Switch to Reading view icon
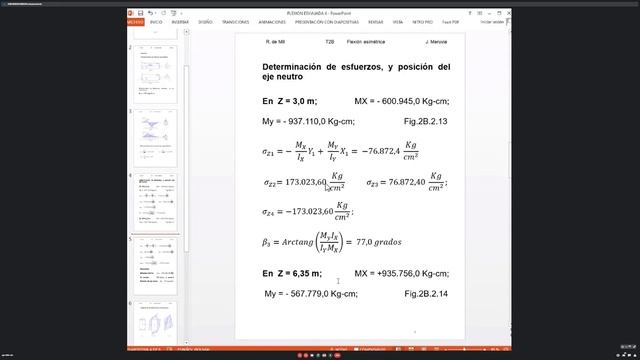The height and width of the screenshot is (360, 640). click(424, 349)
